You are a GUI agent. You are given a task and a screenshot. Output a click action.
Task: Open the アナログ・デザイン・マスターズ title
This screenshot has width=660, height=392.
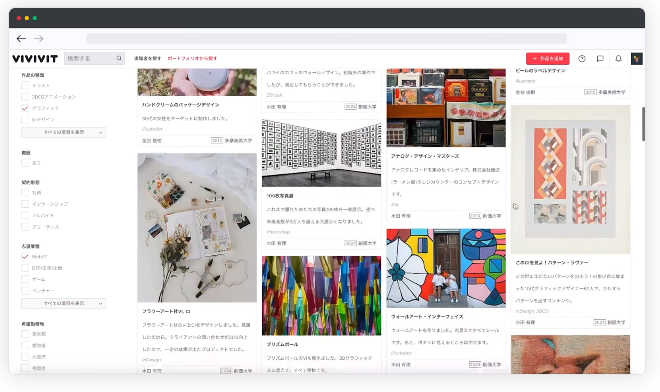425,156
